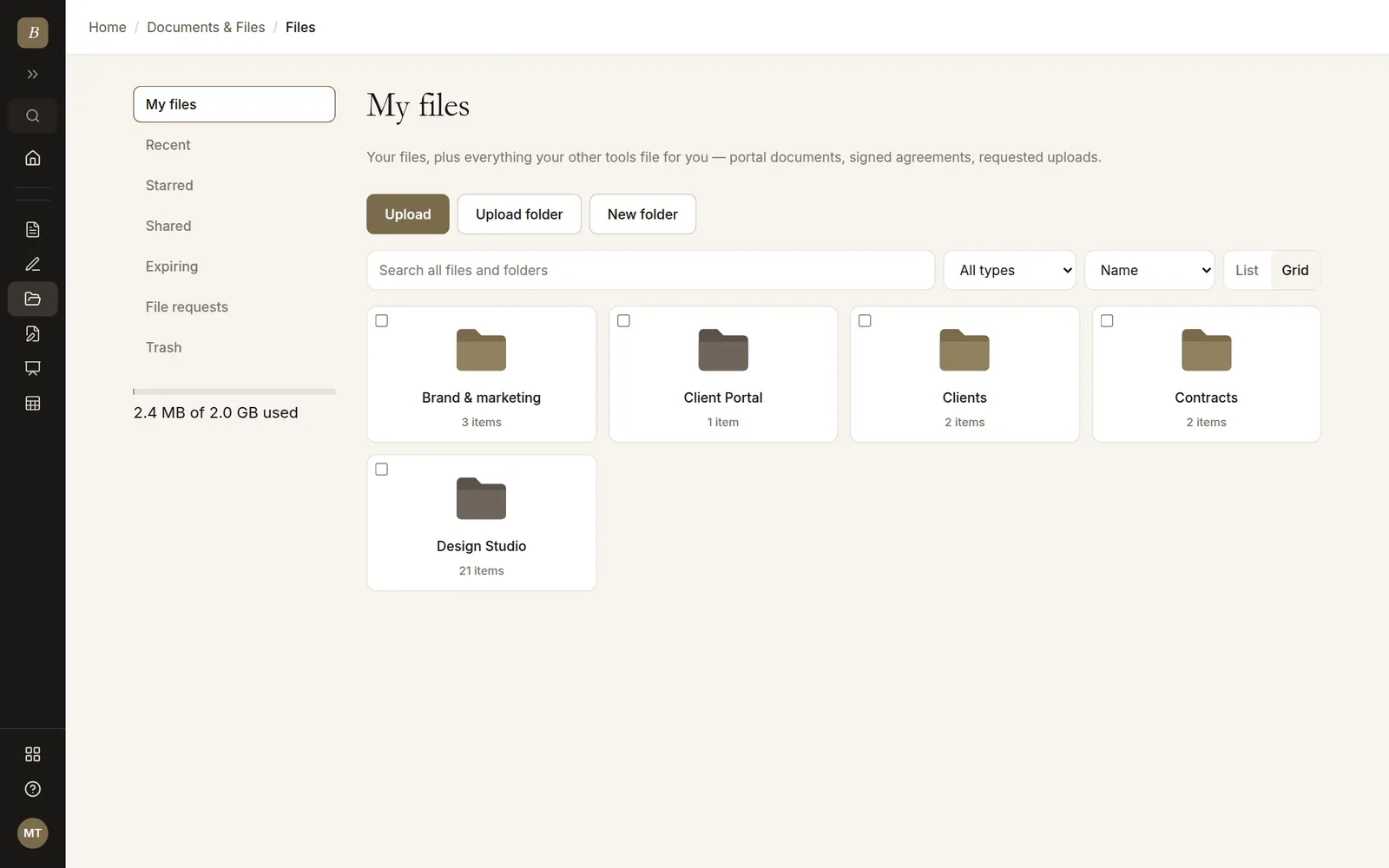Open the signed-document icon in sidebar
Viewport: 1389px width, 868px height.
33,333
